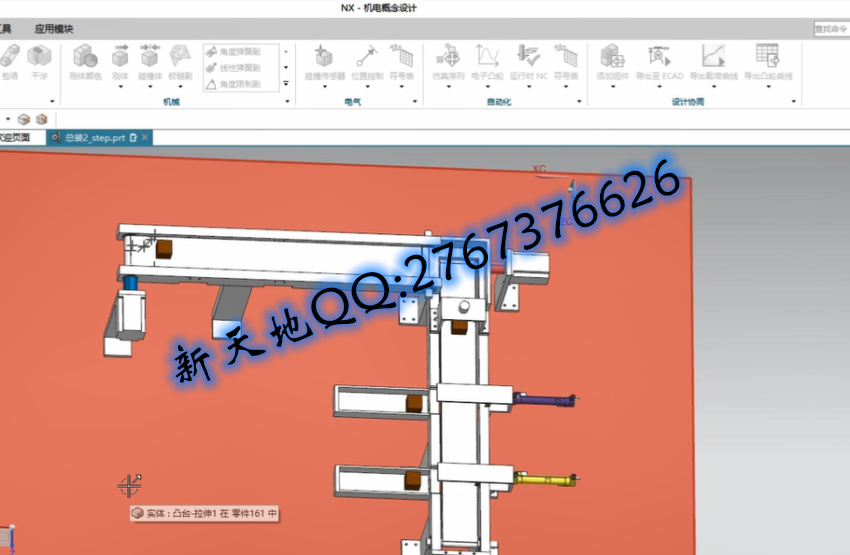
Task: Open the 应用模块 ribbon tab
Action: tap(54, 29)
